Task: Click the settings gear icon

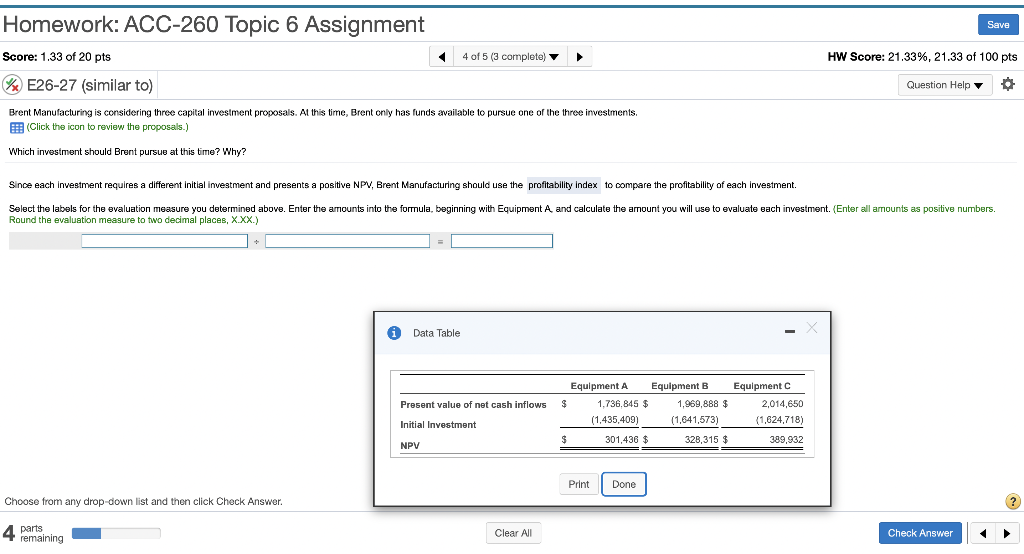Action: click(x=1008, y=84)
